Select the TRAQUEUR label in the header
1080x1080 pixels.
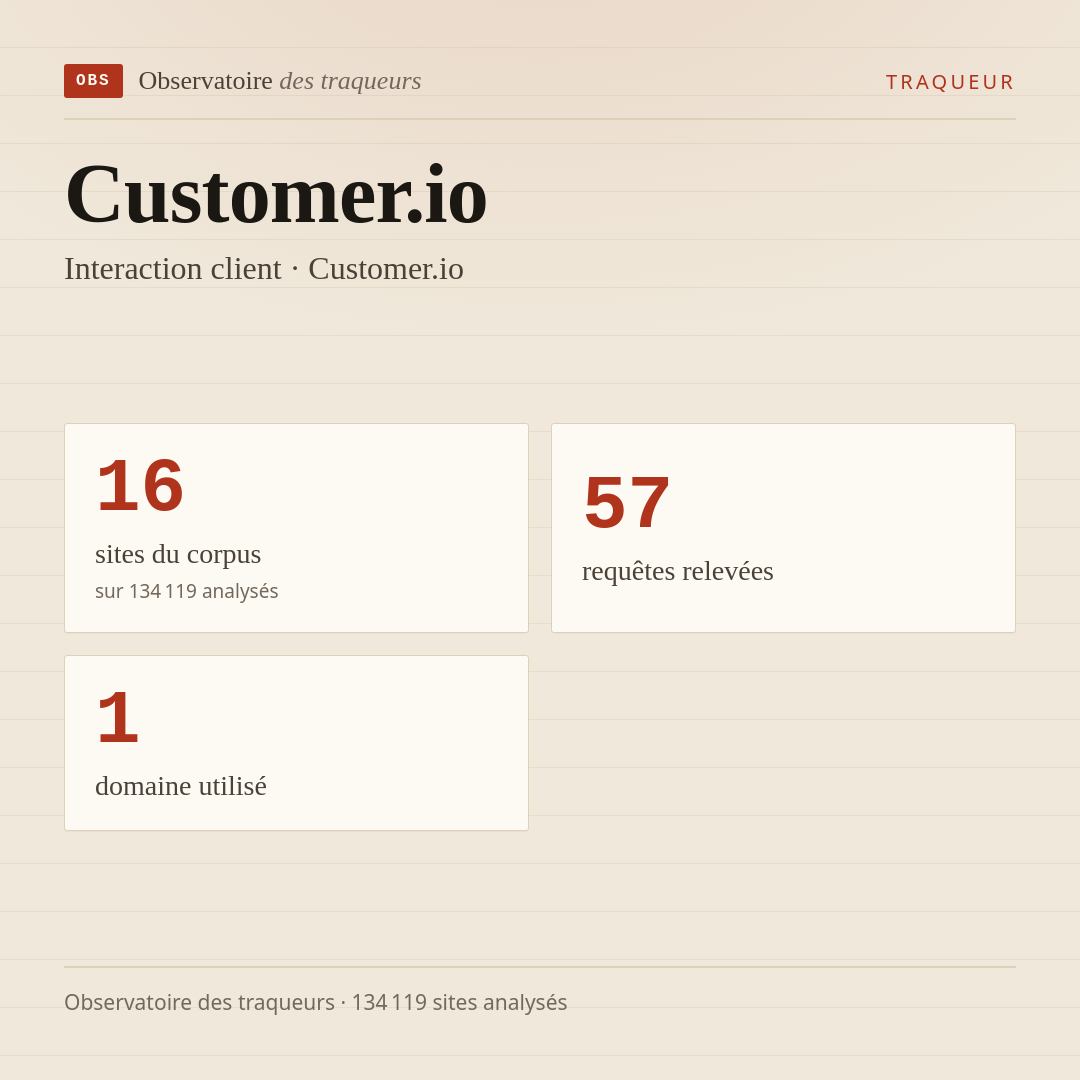tap(950, 82)
